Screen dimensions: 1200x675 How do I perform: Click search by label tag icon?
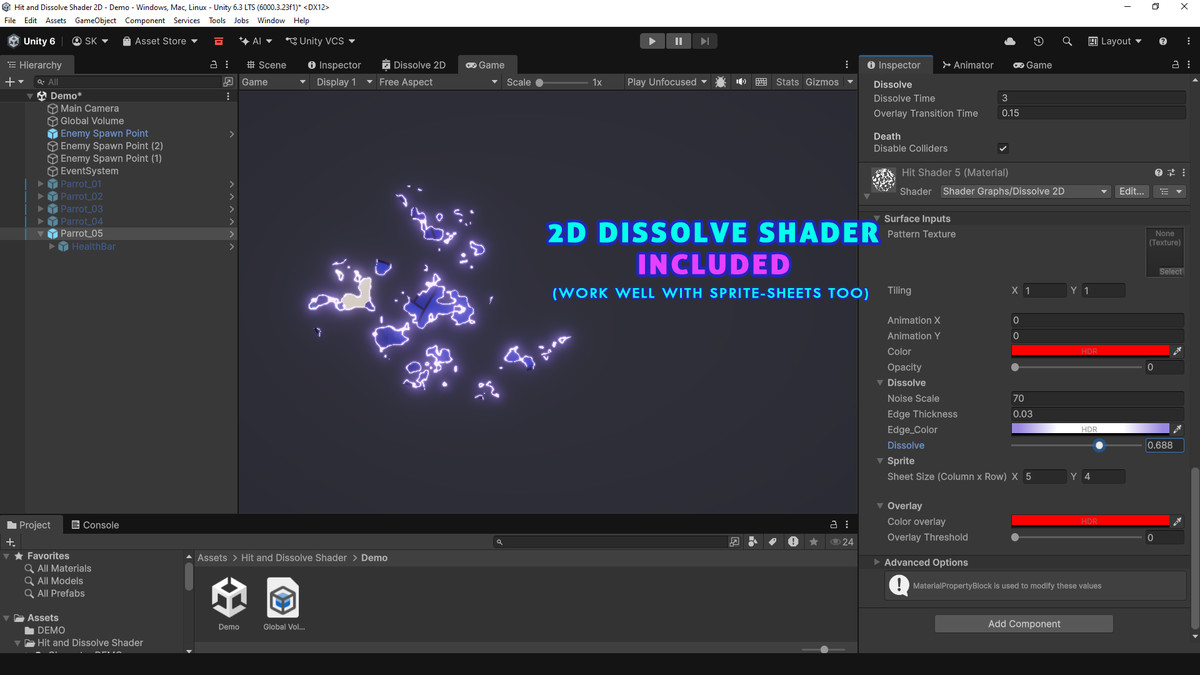[x=773, y=542]
